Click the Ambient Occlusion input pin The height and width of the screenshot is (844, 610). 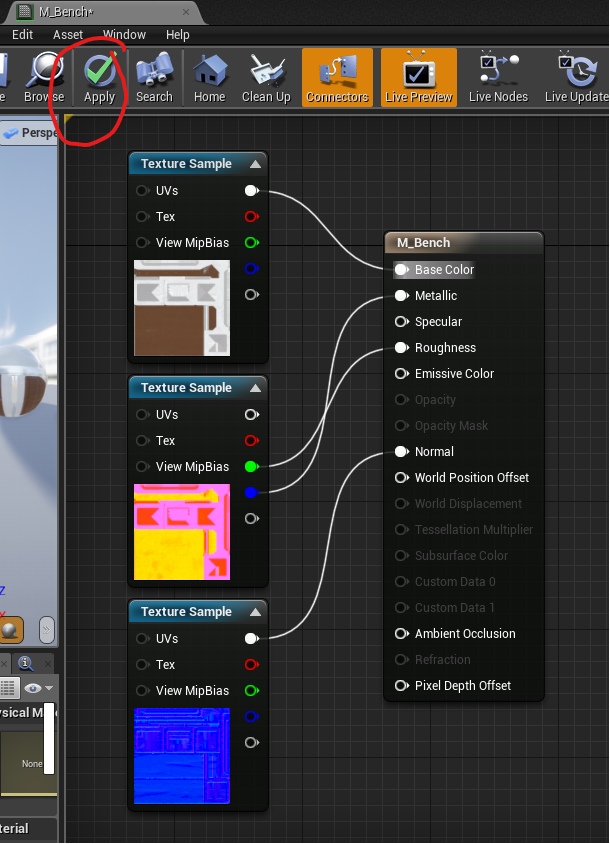(401, 634)
